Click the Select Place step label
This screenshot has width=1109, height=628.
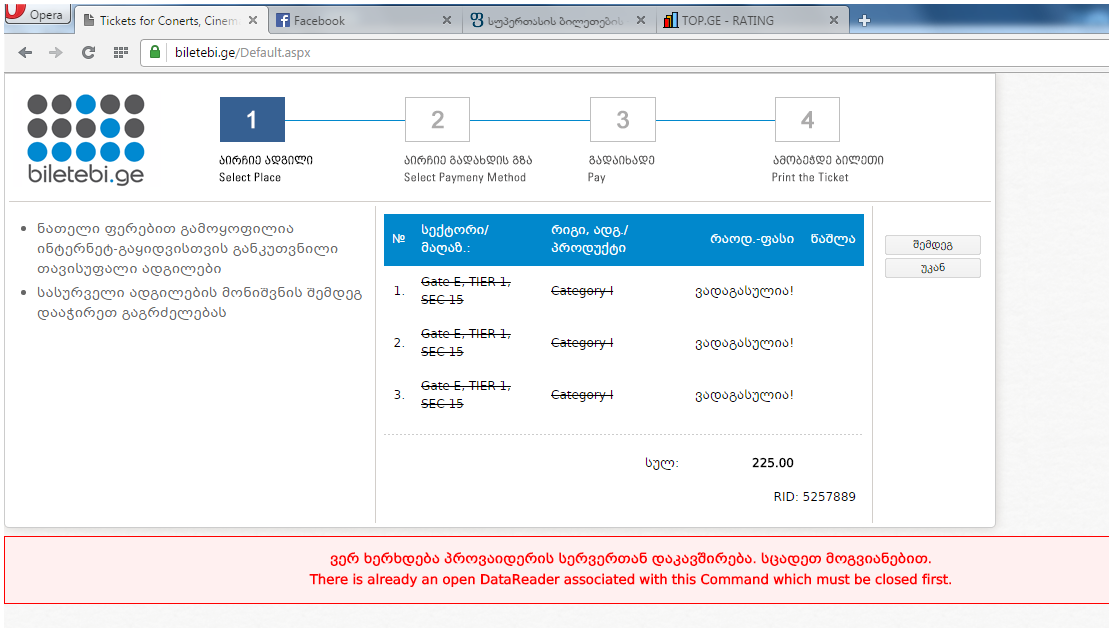point(250,178)
